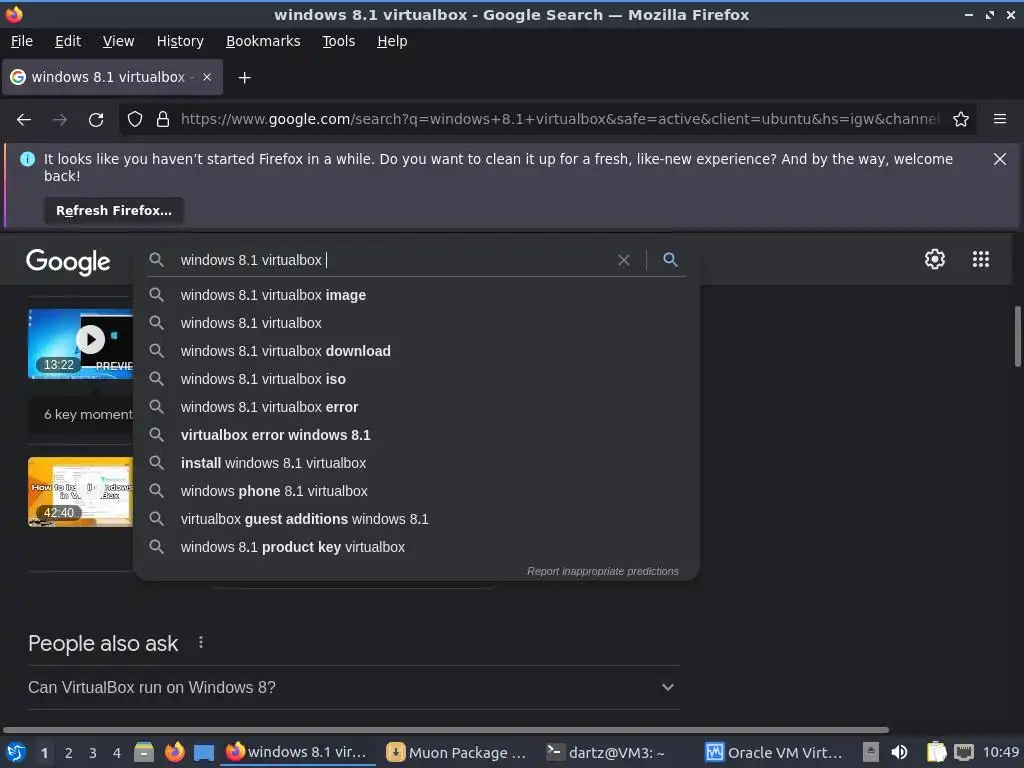Viewport: 1024px width, 768px height.
Task: Reload the current page
Action: 96,120
